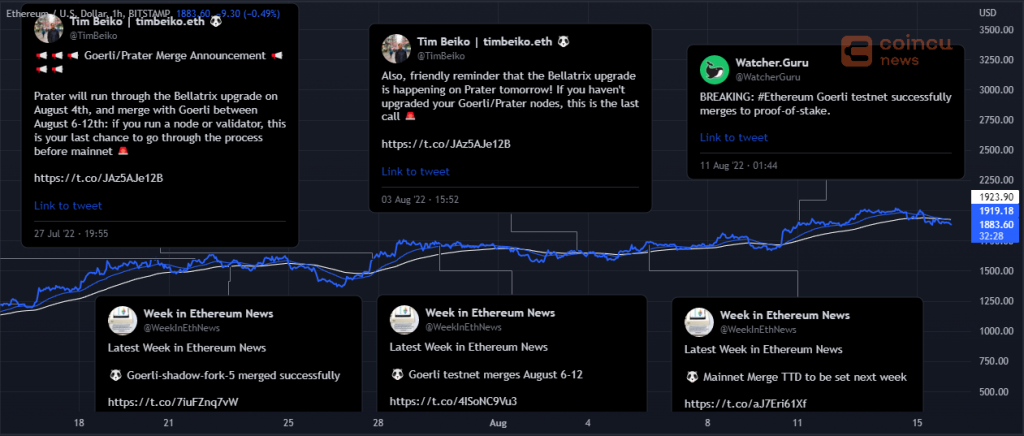Click avatar of Goerli testnet merges tweet card
1024x436 pixels.
click(404, 320)
